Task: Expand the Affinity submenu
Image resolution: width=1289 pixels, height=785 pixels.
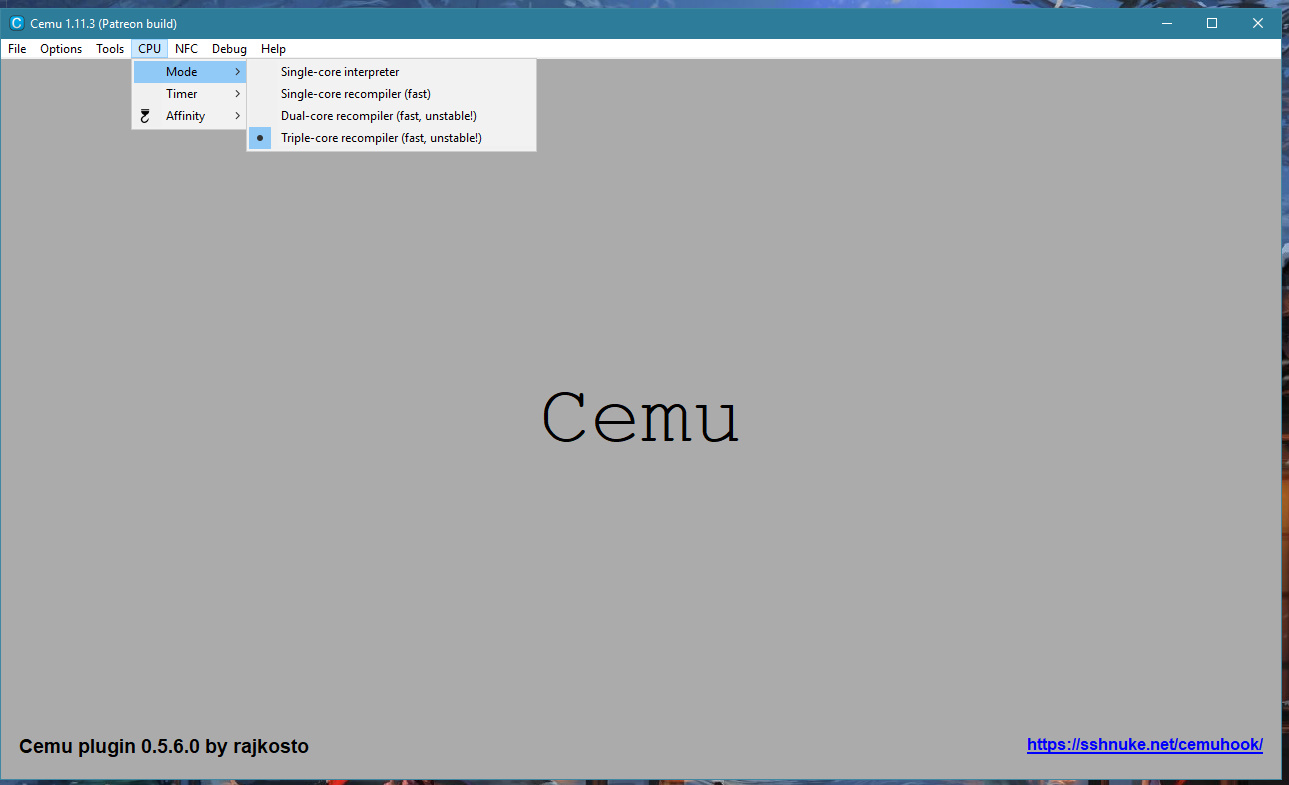Action: click(190, 116)
